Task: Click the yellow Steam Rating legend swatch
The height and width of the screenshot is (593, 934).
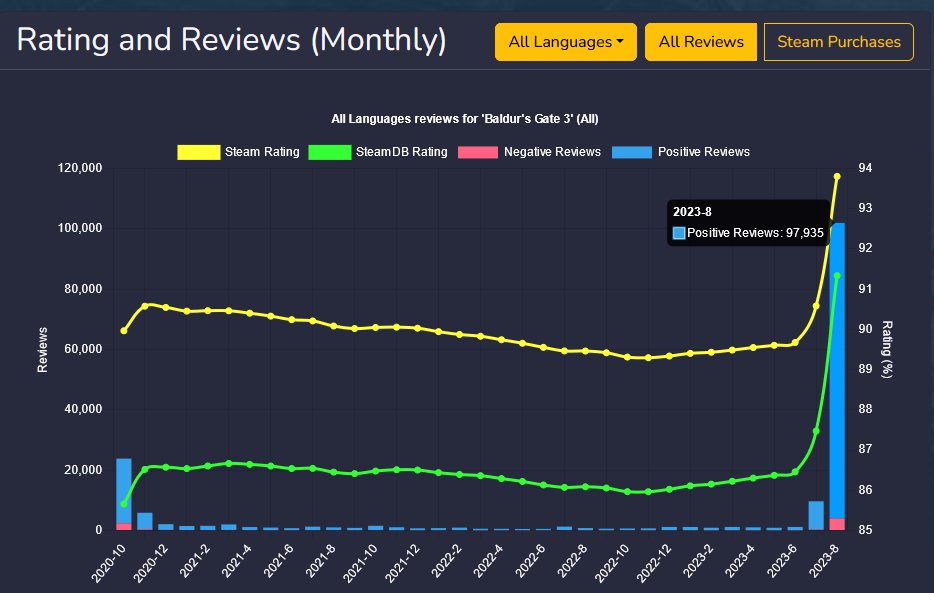Action: point(197,152)
